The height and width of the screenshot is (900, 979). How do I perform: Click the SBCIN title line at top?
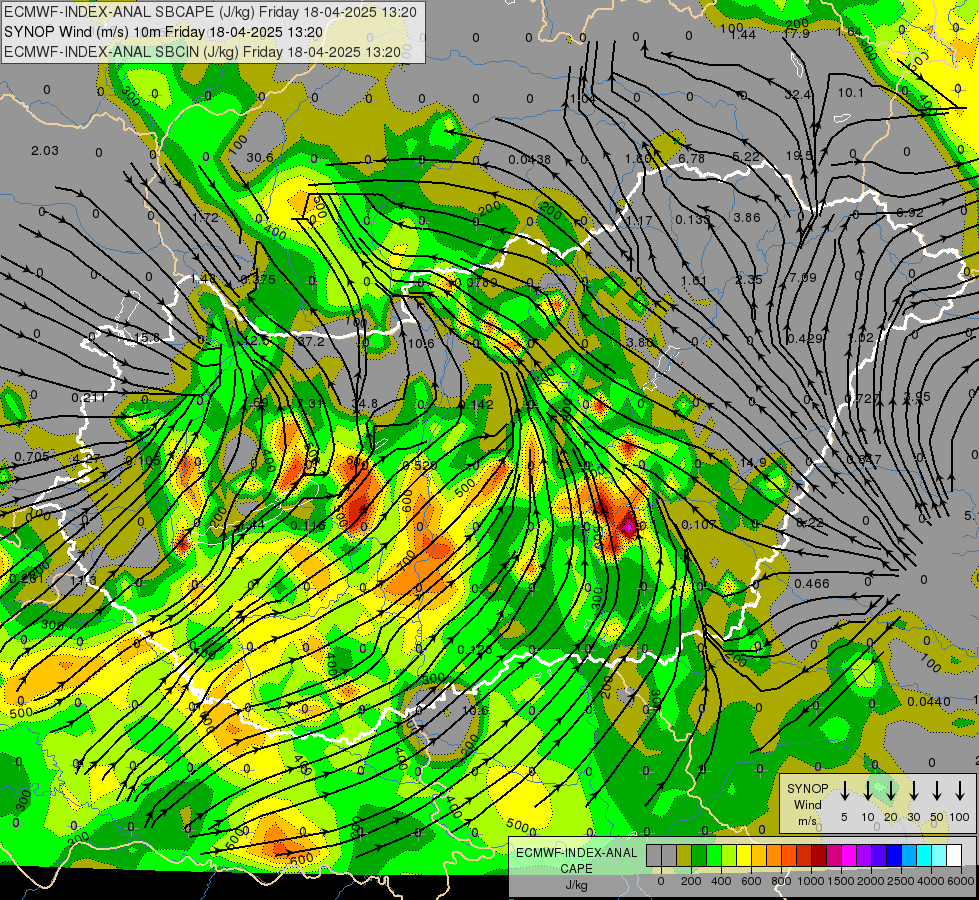point(202,52)
